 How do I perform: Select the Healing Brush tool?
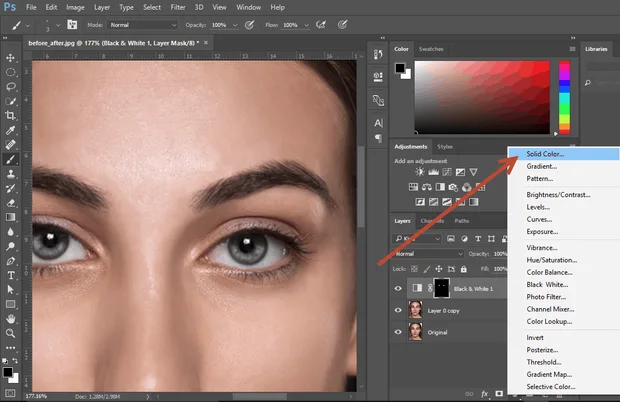tap(11, 144)
